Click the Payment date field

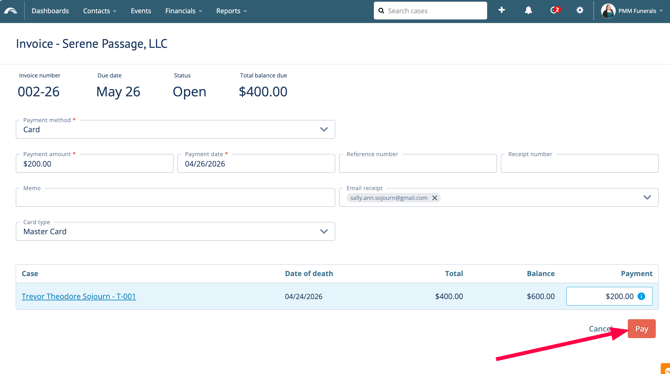[256, 163]
